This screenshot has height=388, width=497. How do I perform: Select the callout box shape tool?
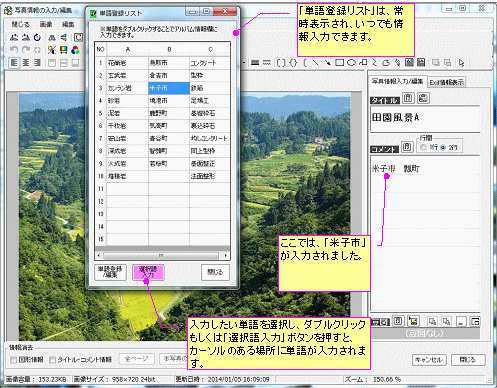click(363, 62)
